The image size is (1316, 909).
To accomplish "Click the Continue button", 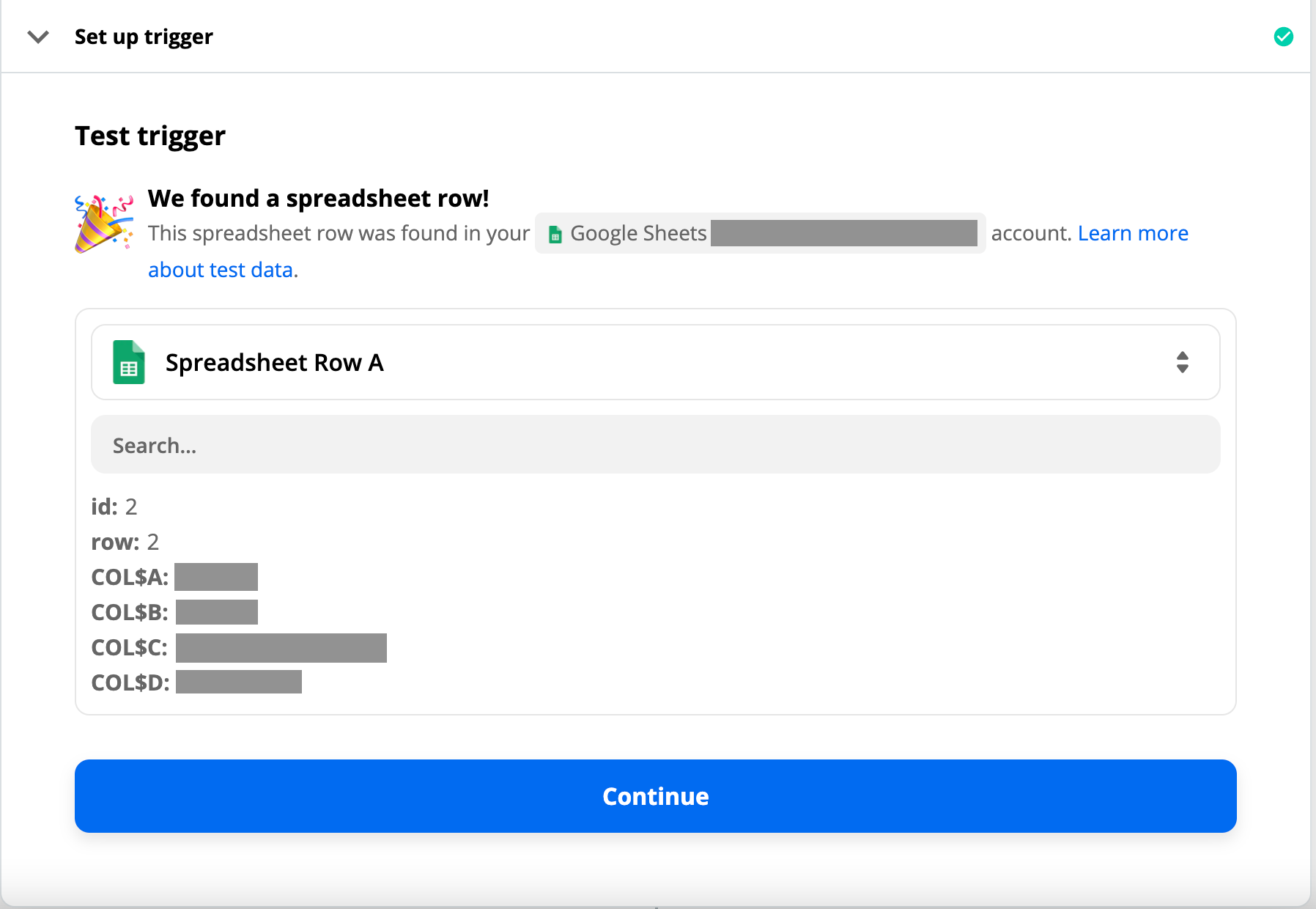I will [655, 796].
